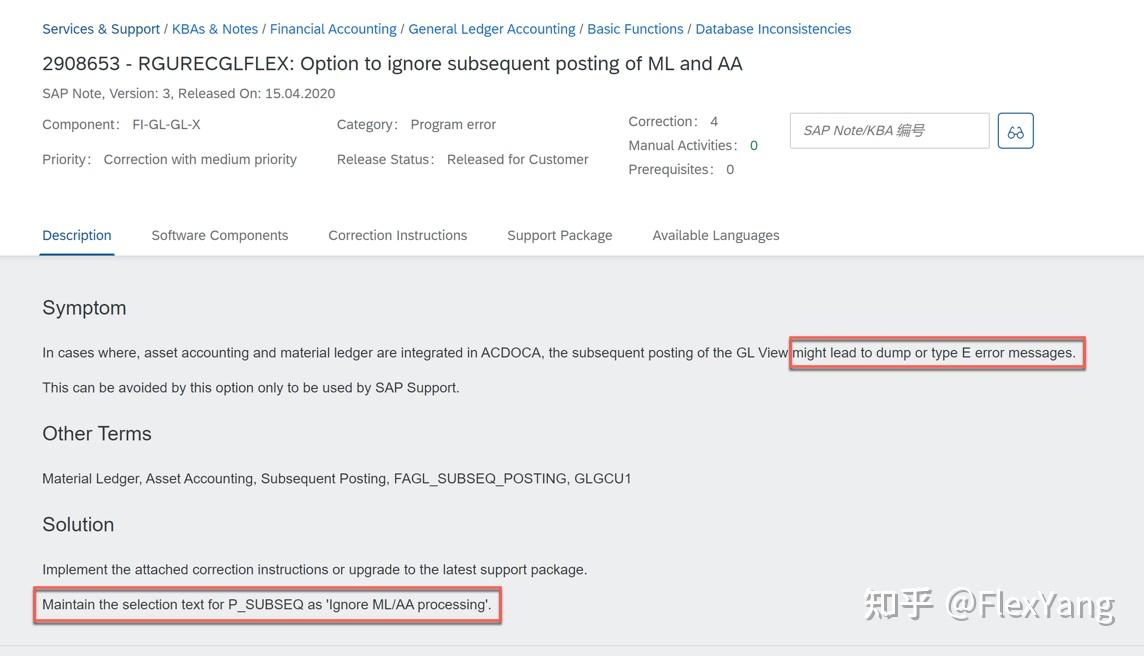Click the Manual Activities count 0
Viewport: 1144px width, 656px height.
coord(754,146)
